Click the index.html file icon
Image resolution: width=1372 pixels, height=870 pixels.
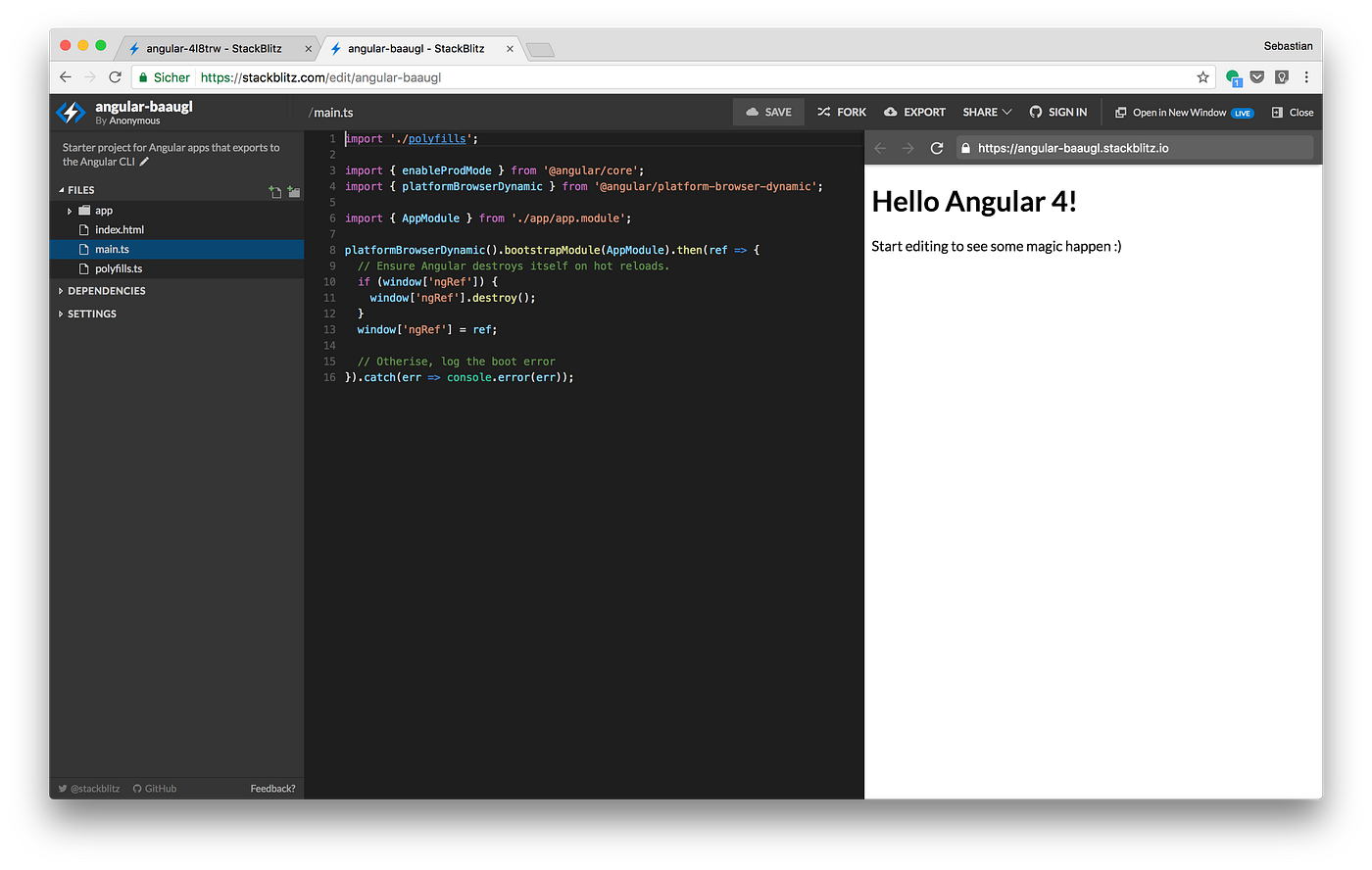click(x=84, y=230)
